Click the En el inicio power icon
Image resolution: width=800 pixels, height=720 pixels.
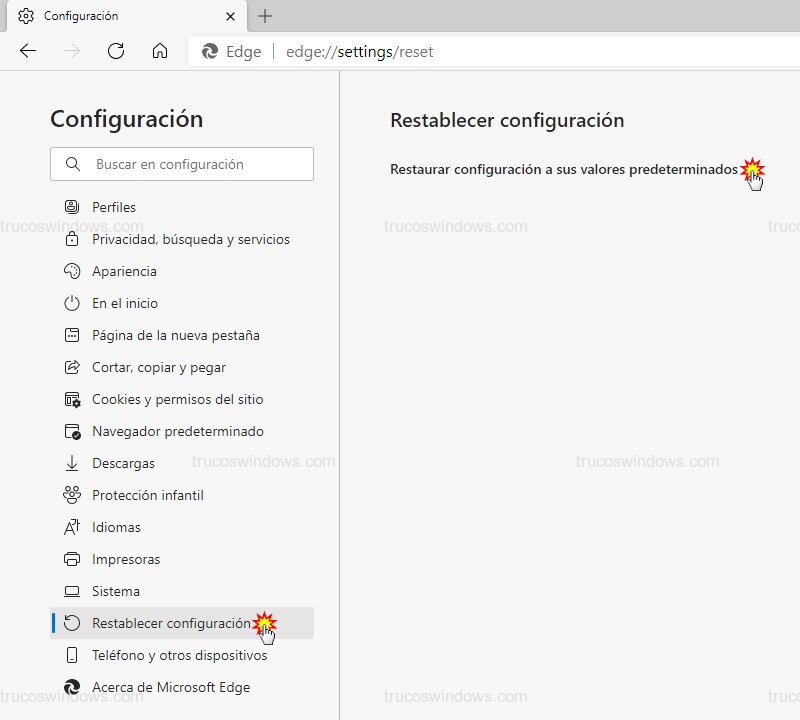click(72, 303)
